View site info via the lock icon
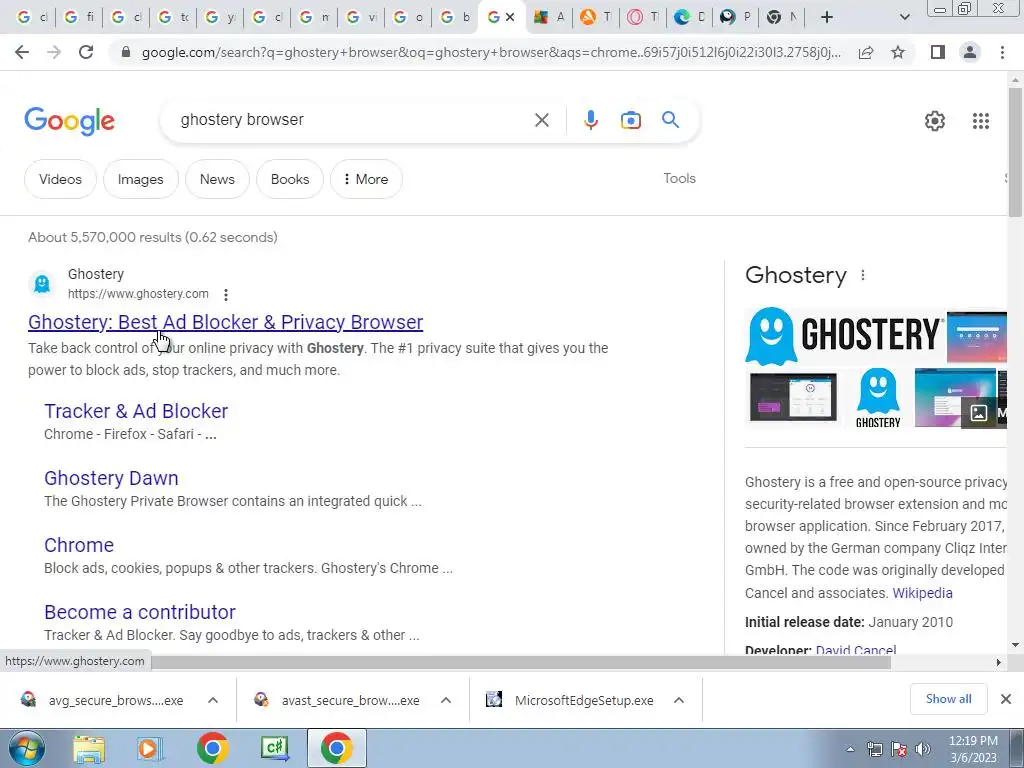The height and width of the screenshot is (768, 1024). (126, 52)
